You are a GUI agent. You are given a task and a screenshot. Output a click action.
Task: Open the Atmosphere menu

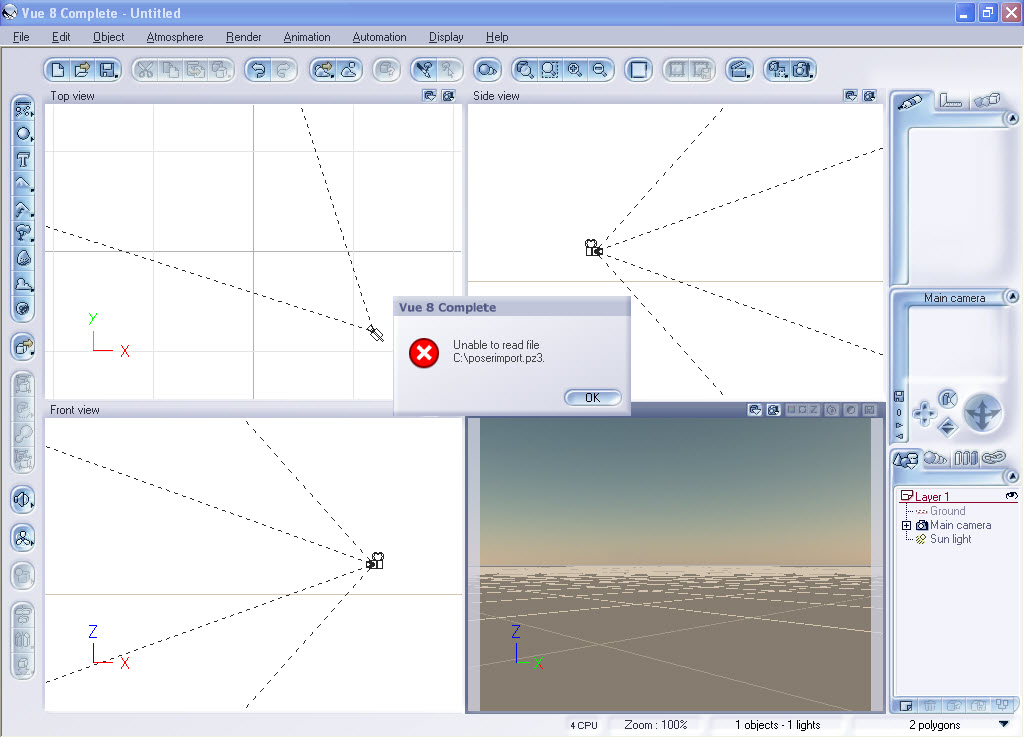coord(174,37)
